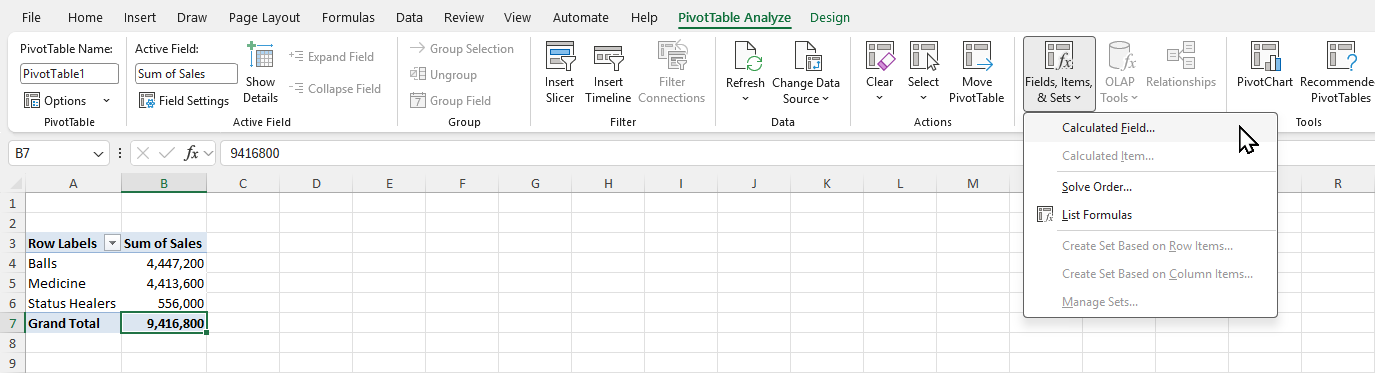Switch to the View tab
This screenshot has height=373, width=1375.
(518, 17)
